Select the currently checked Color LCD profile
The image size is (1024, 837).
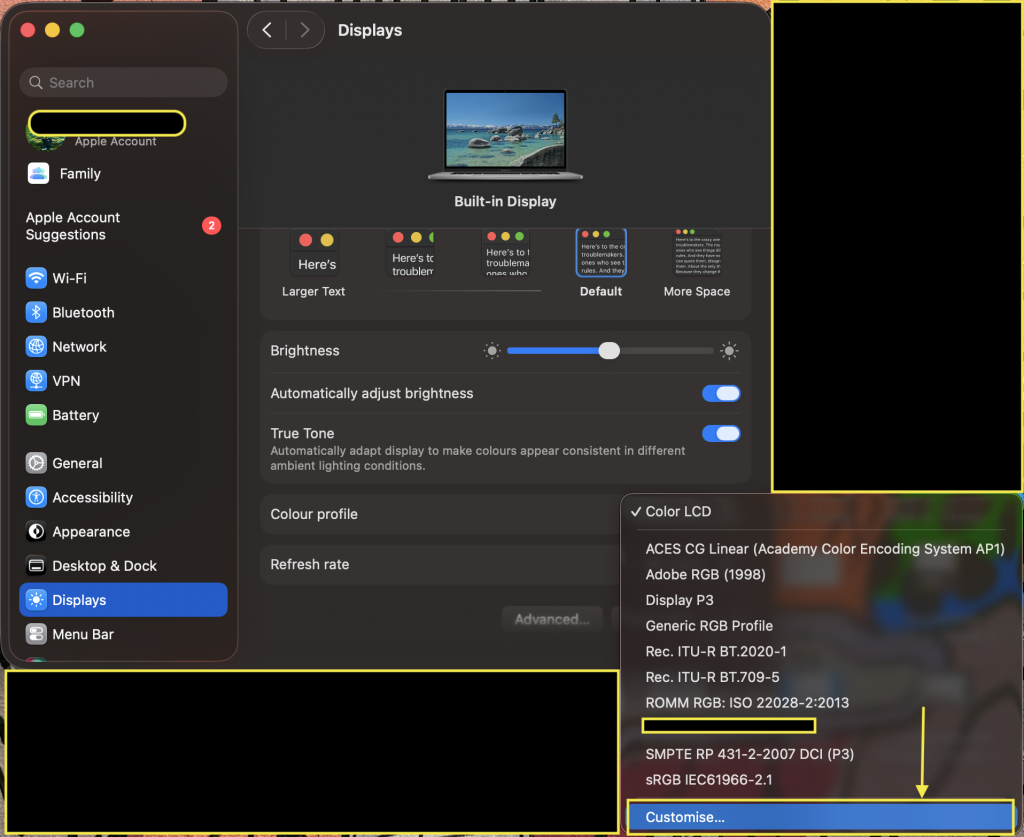pos(677,511)
